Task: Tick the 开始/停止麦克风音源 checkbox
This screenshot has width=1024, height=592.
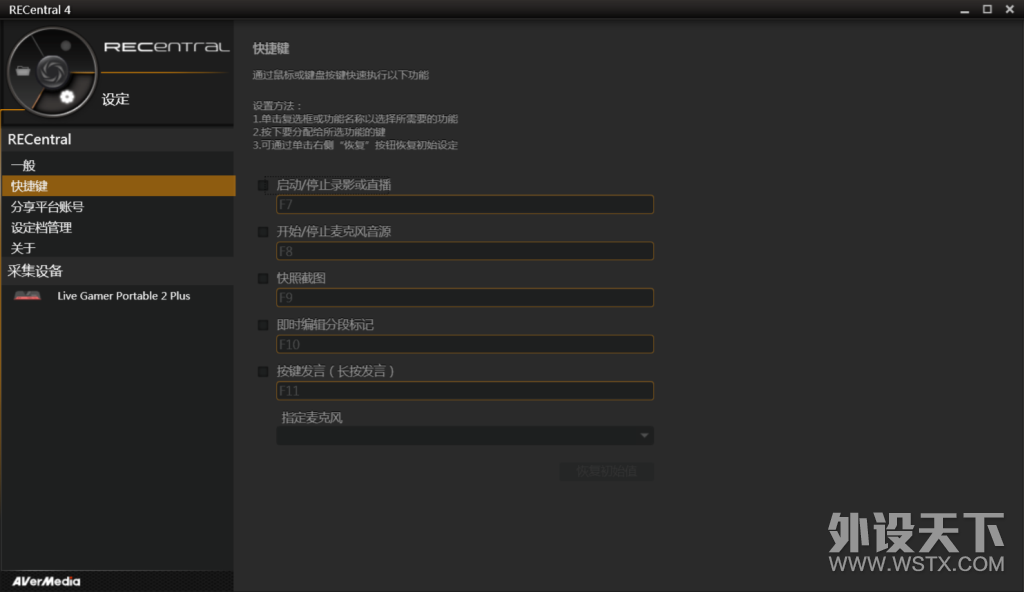Action: point(263,232)
